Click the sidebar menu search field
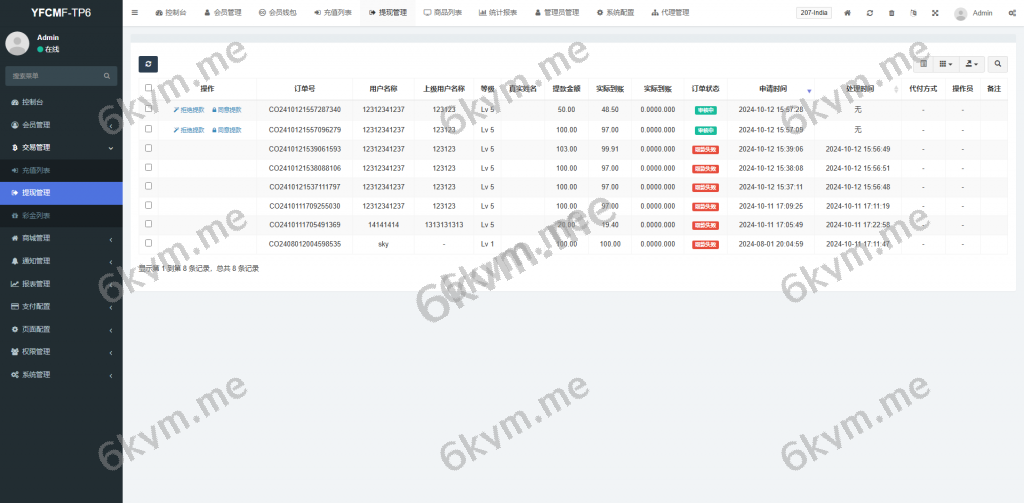The height and width of the screenshot is (503, 1024). (55, 75)
